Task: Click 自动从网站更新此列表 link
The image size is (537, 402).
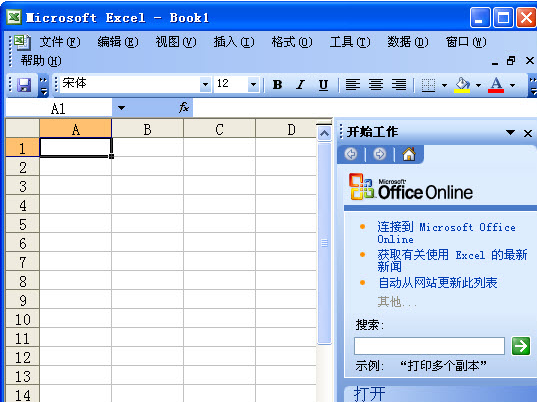Action: click(438, 283)
